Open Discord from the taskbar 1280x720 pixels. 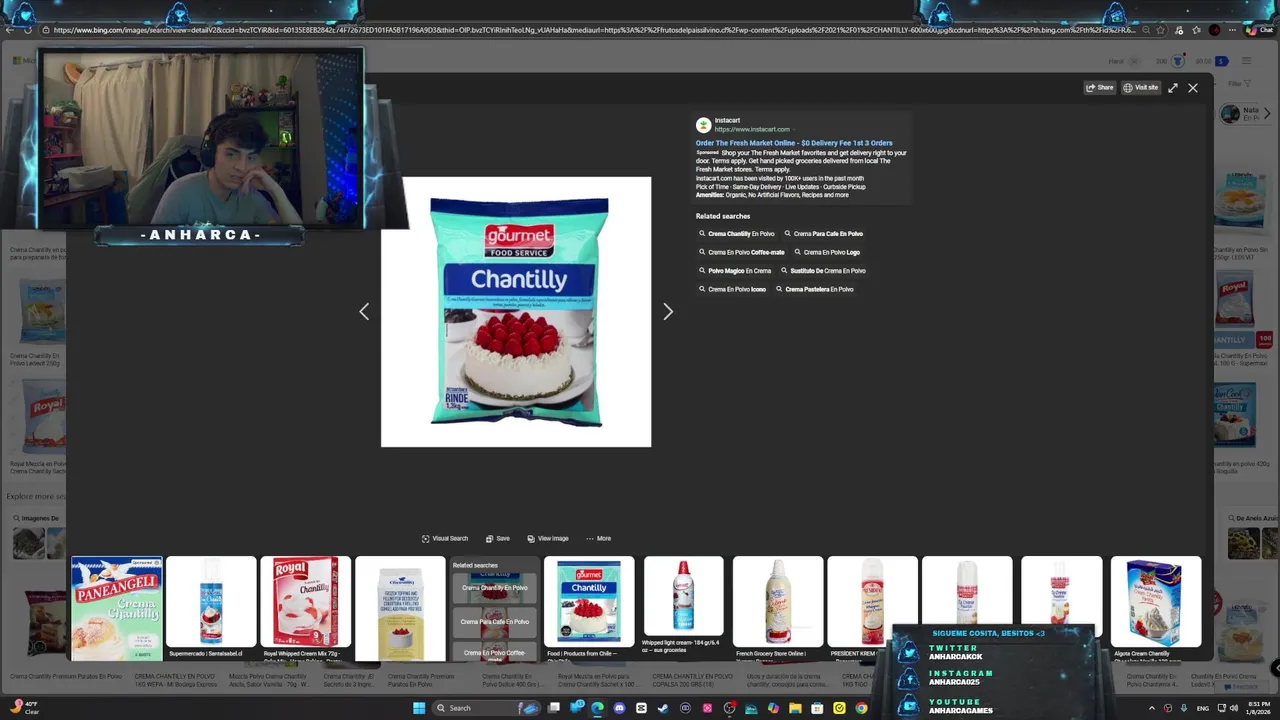[x=619, y=708]
